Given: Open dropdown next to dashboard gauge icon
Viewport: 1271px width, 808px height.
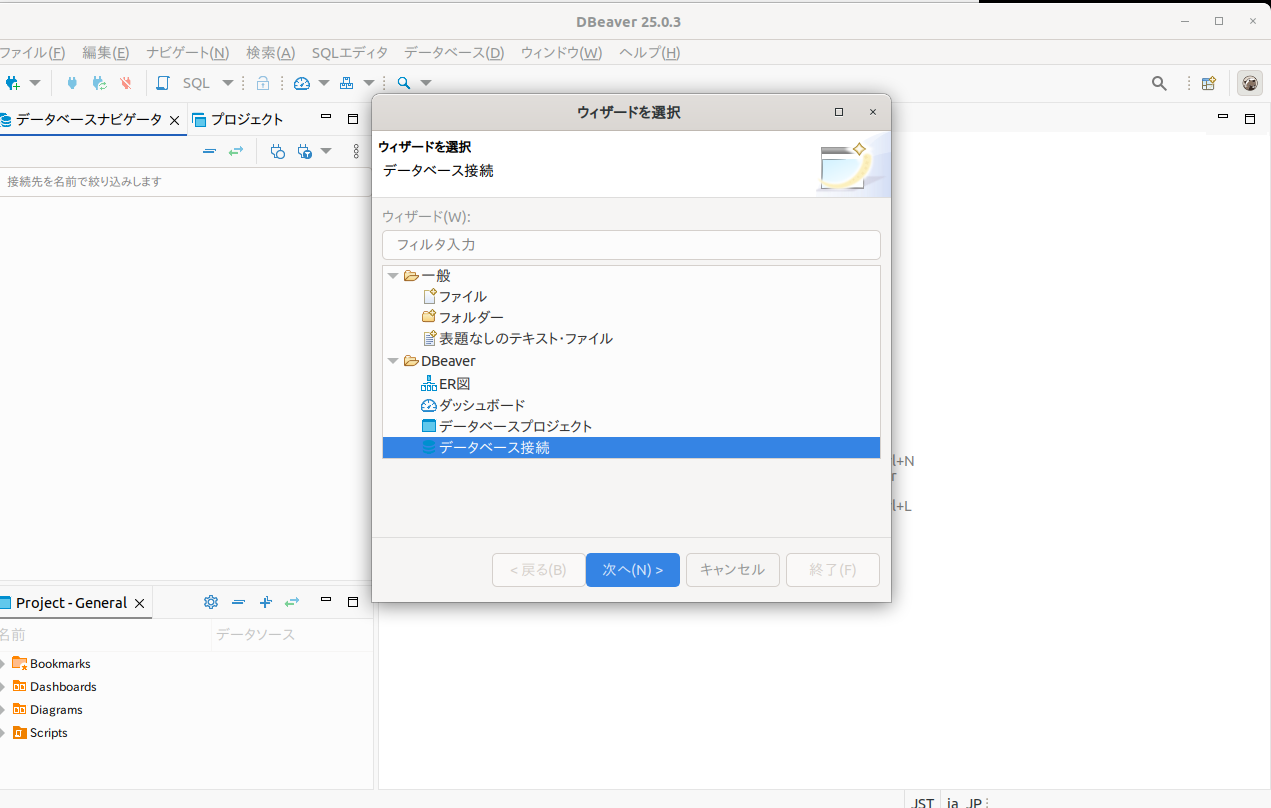Looking at the screenshot, I should [x=323, y=83].
